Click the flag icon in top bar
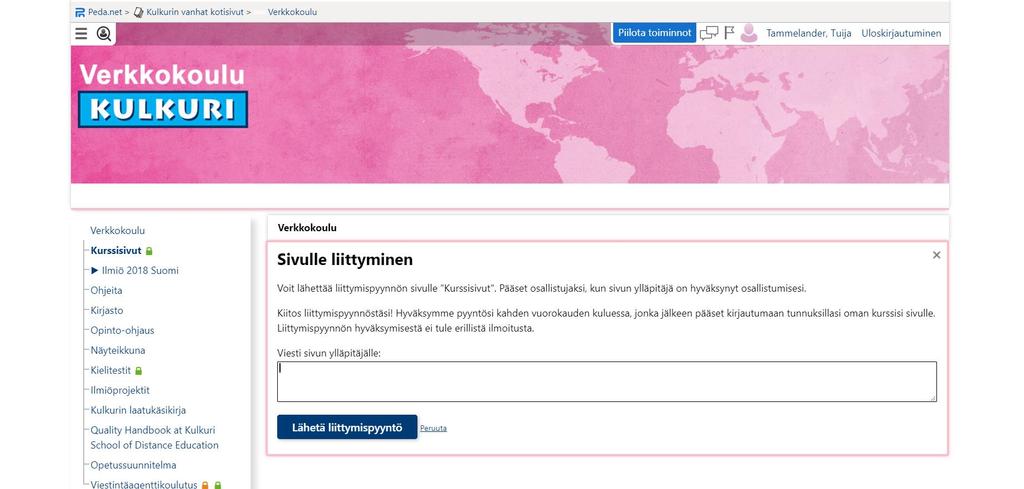The image size is (1024, 489). click(x=729, y=33)
